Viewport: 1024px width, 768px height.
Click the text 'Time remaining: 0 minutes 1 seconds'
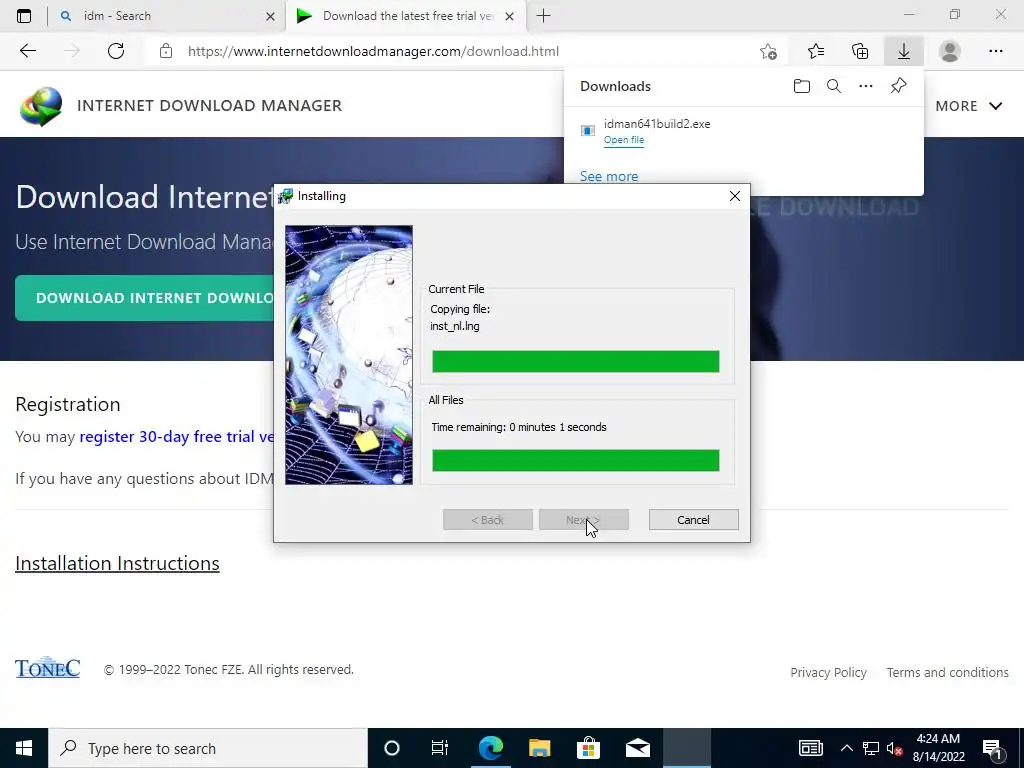[x=519, y=427]
